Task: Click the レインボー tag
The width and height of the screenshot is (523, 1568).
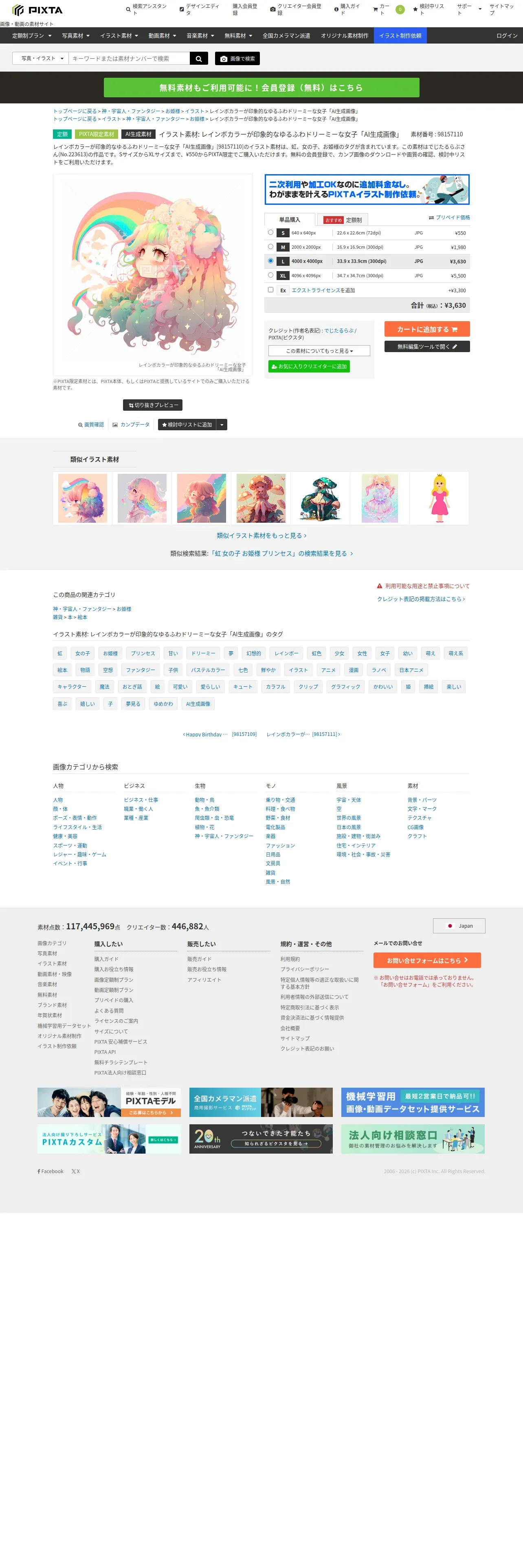Action: pyautogui.click(x=286, y=653)
